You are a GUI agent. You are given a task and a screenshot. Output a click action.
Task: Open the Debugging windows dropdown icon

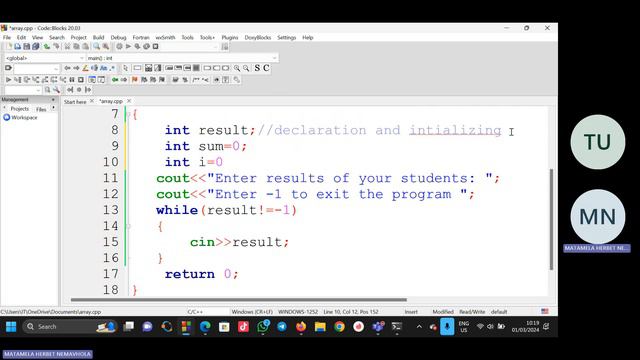pyautogui.click(x=92, y=80)
